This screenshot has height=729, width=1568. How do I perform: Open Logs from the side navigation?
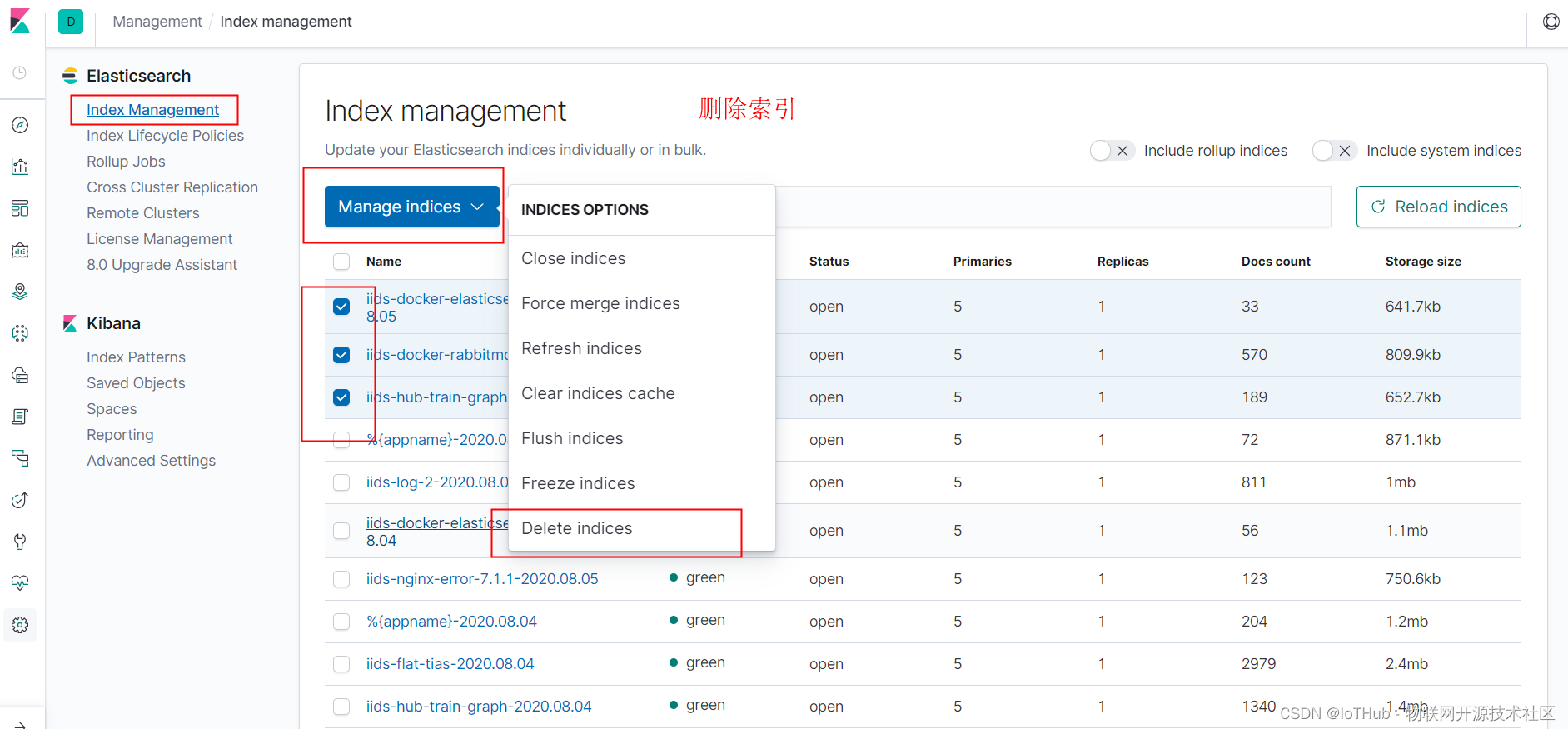click(20, 417)
